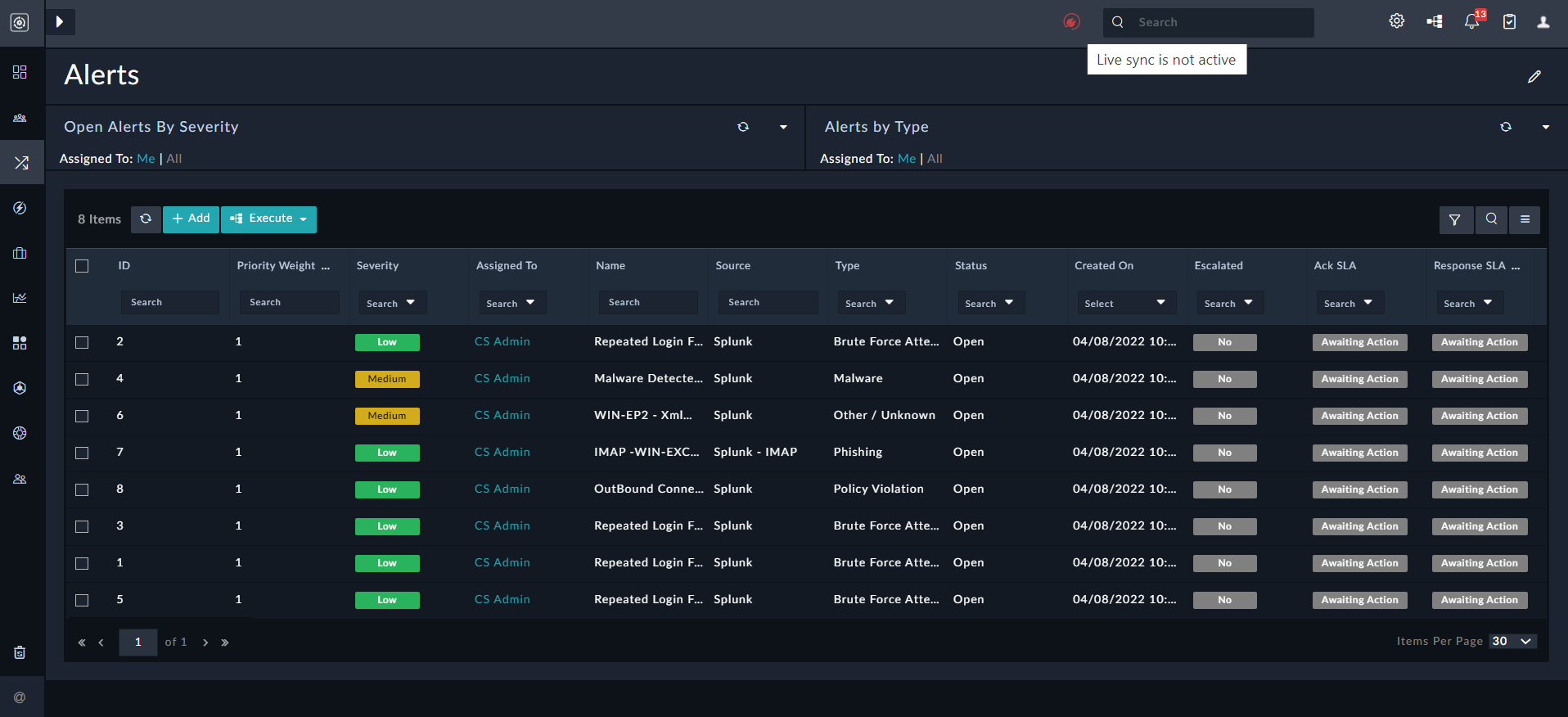The image size is (1568, 717).
Task: Toggle the select-all header checkbox
Action: [82, 266]
